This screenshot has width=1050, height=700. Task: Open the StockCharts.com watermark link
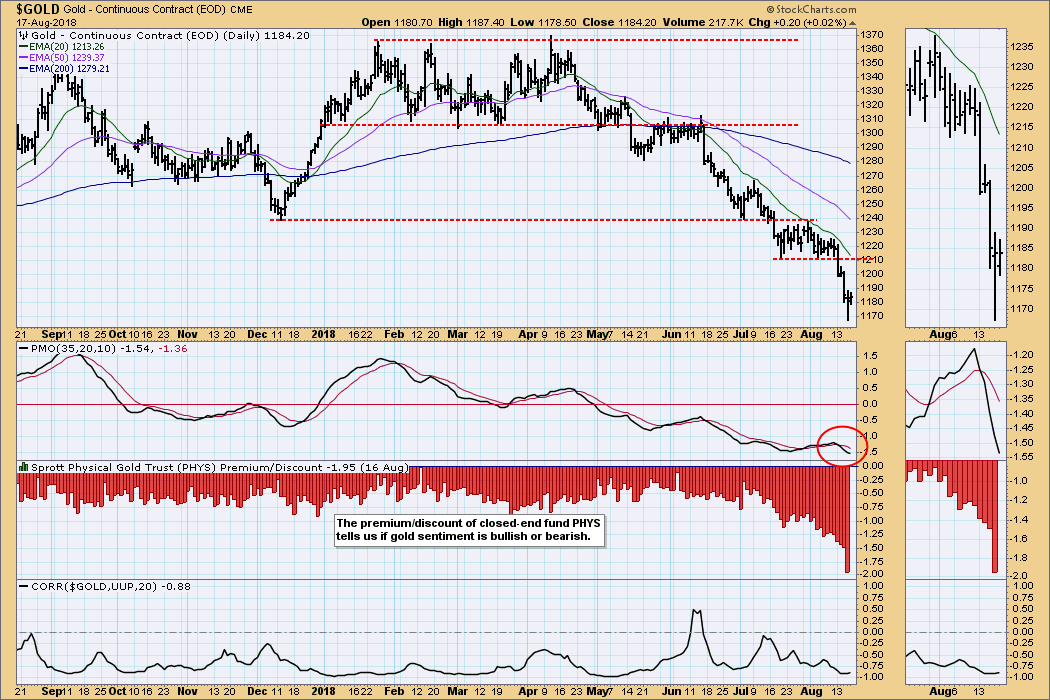816,9
